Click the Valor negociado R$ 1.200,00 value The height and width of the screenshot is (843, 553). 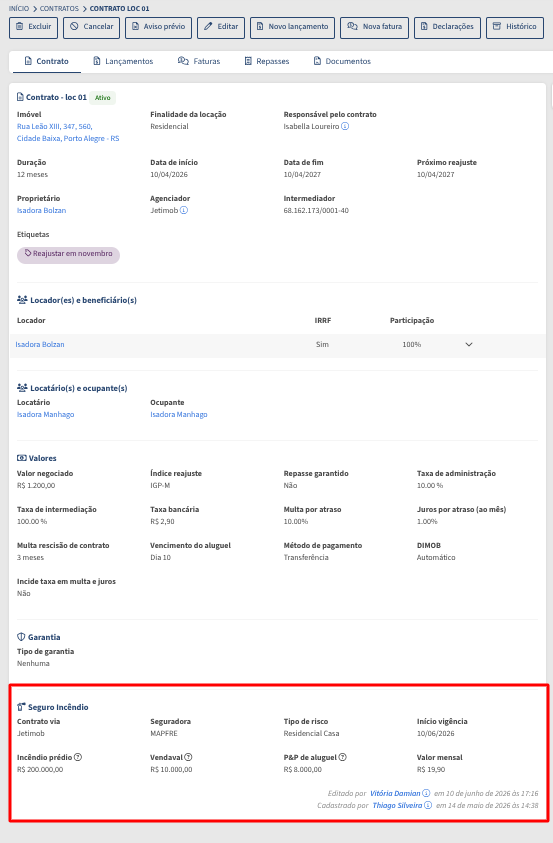[x=36, y=485]
